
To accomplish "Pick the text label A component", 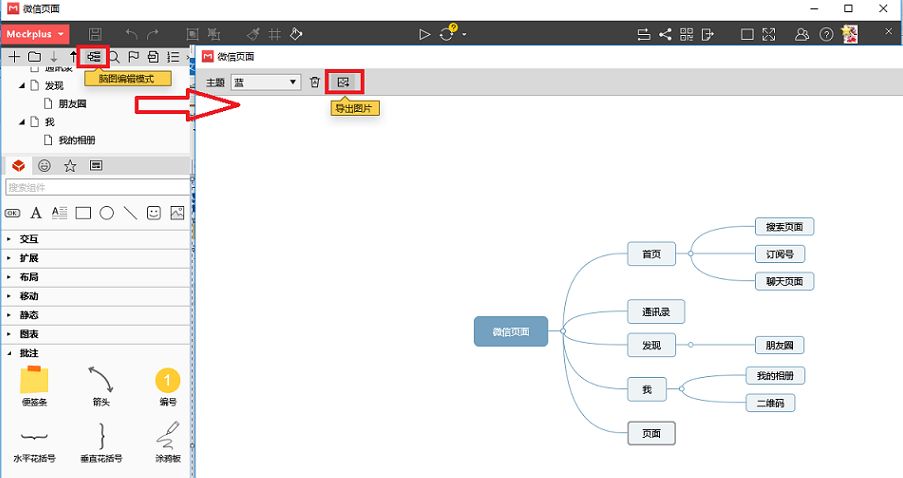I will click(36, 213).
